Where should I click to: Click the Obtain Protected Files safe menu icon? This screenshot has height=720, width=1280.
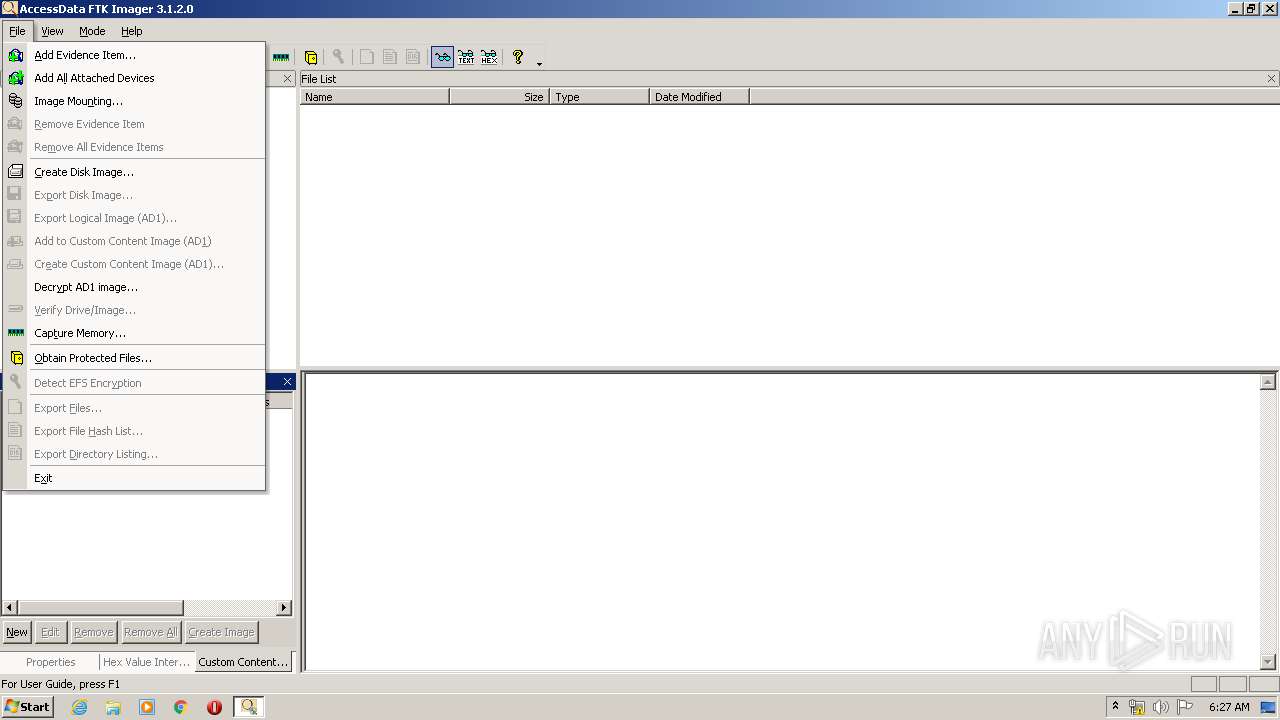15,358
